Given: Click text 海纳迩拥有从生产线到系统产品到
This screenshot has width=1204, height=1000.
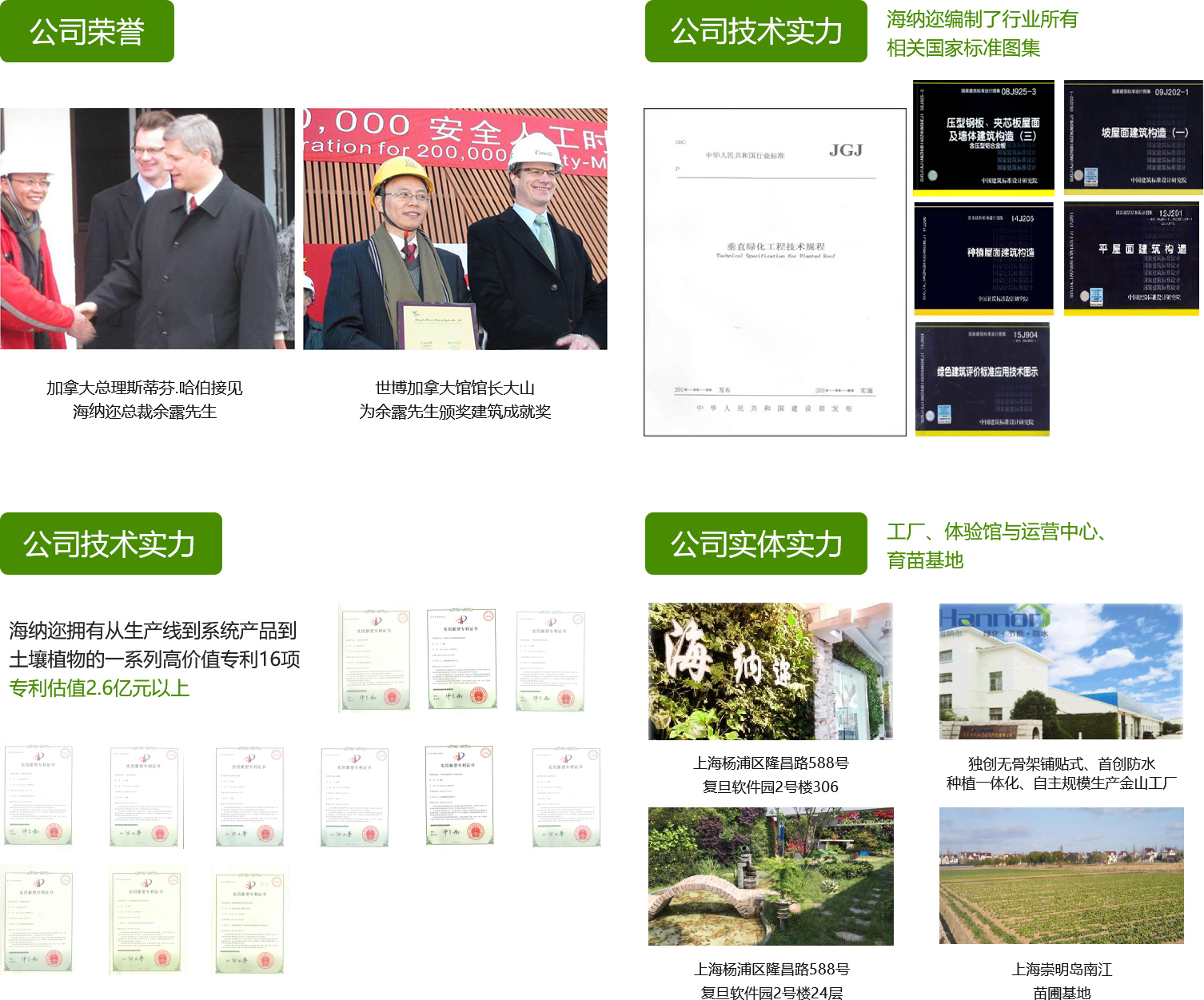Looking at the screenshot, I should (153, 631).
